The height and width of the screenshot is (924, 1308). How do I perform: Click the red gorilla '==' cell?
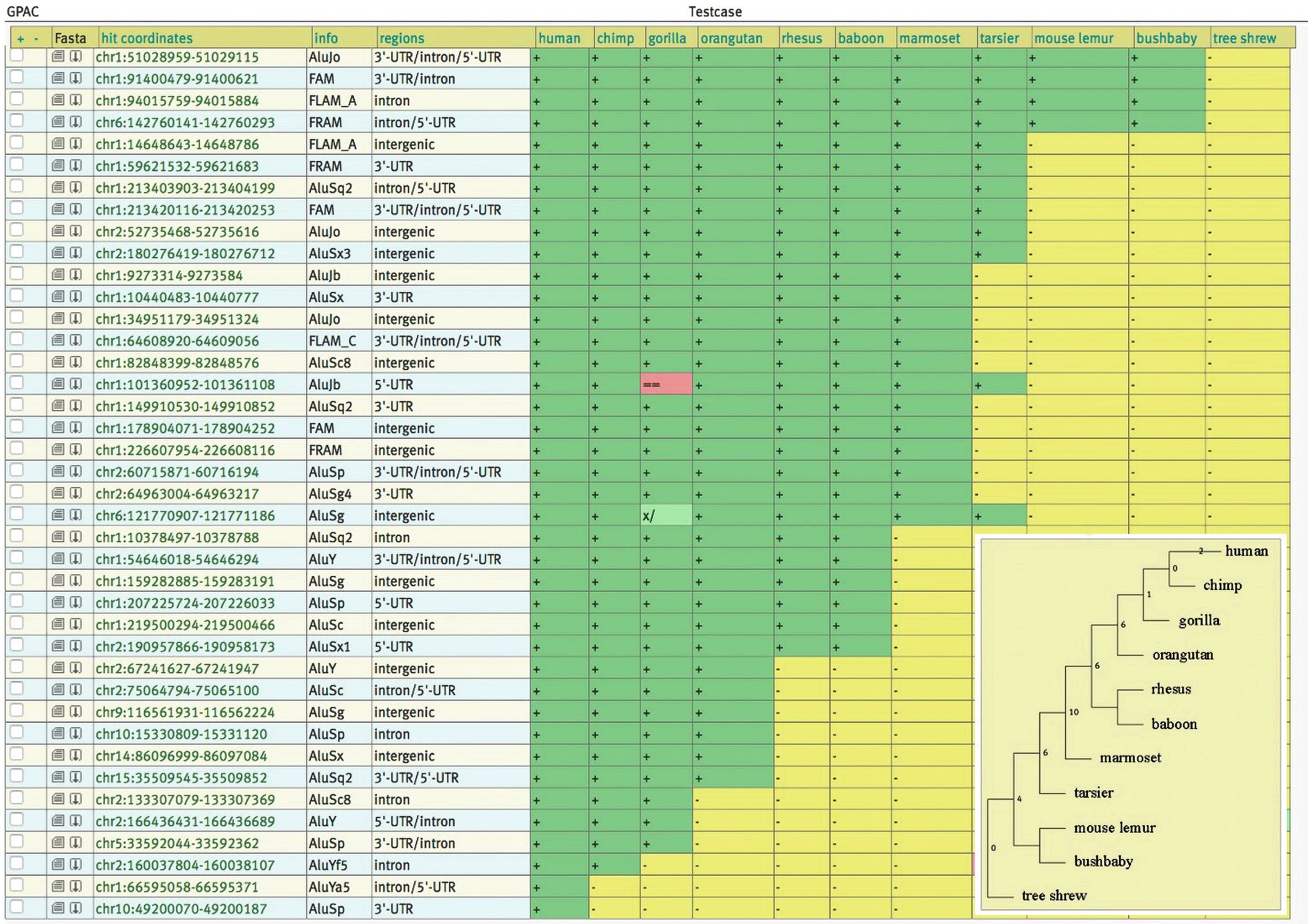point(666,385)
